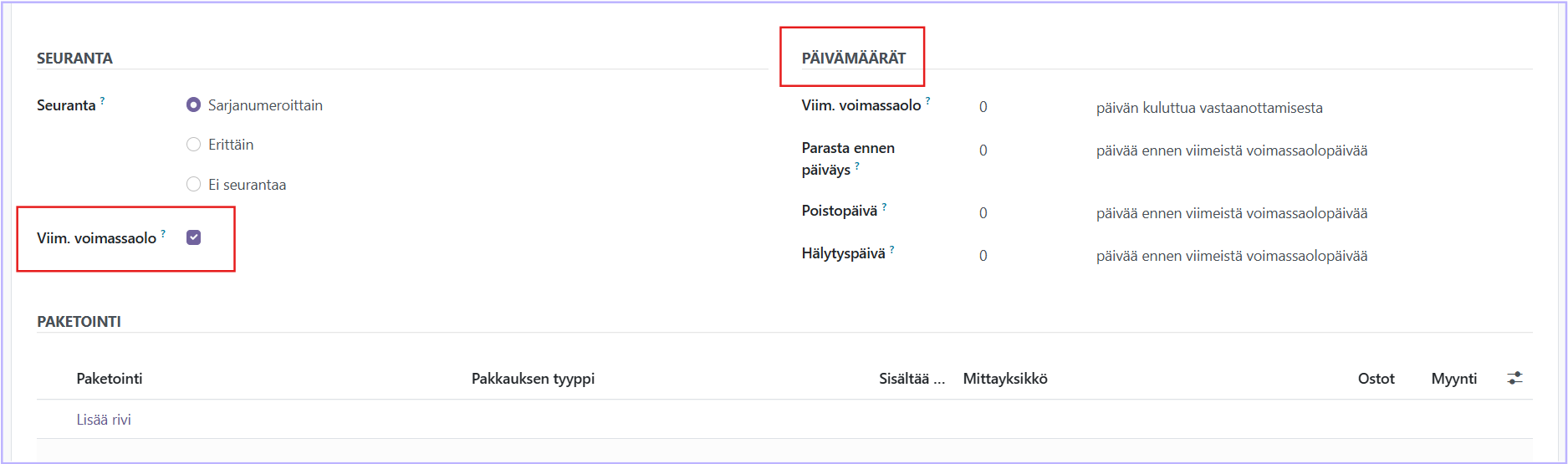1568x464 pixels.
Task: Click the Hälytyspäivä help question mark
Action: pyautogui.click(x=892, y=248)
